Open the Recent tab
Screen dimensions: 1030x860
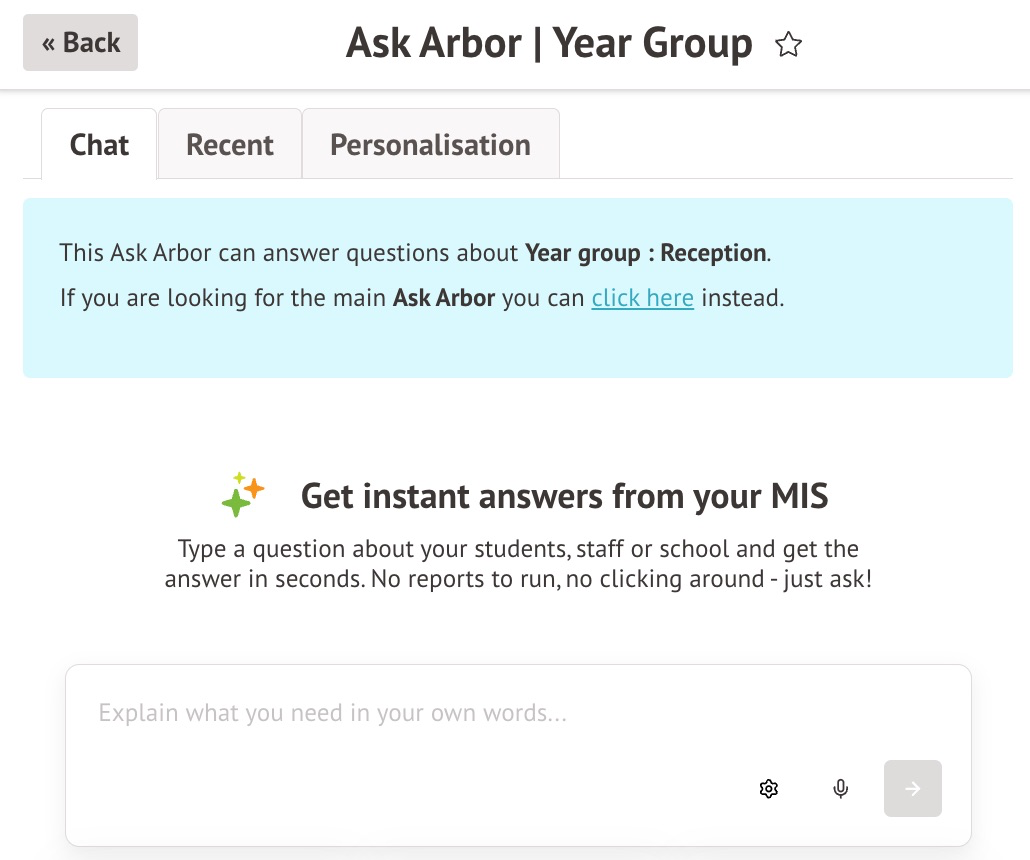click(x=230, y=145)
